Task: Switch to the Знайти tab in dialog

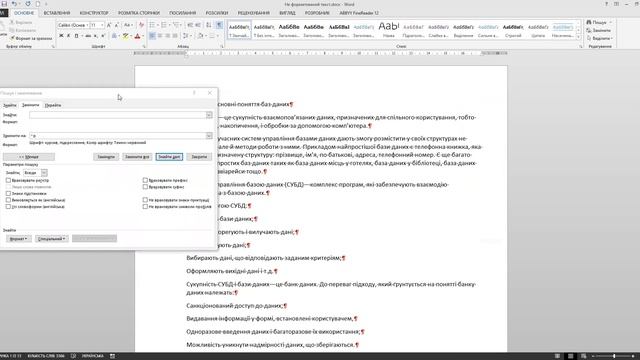Action: tap(10, 105)
